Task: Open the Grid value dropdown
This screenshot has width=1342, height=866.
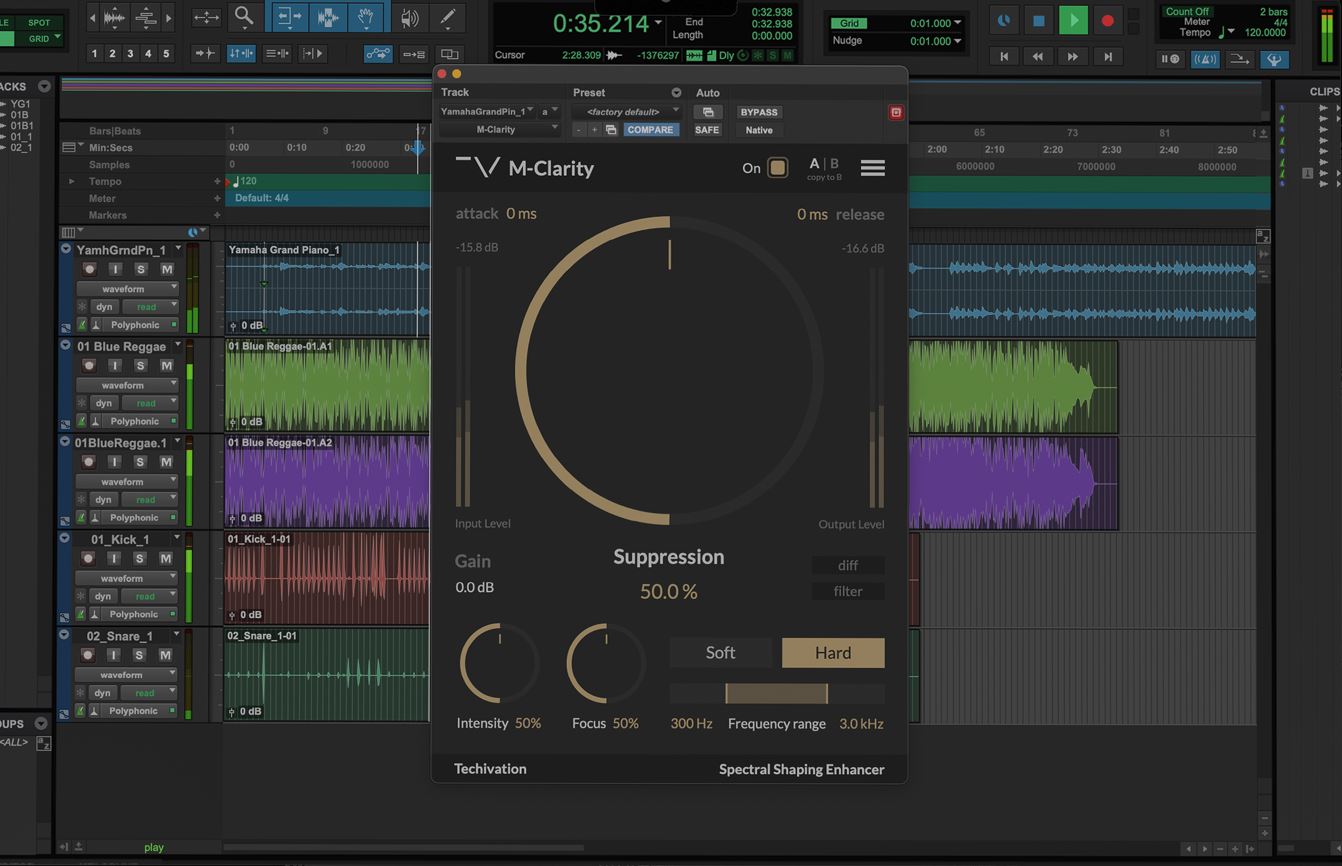Action: click(x=957, y=23)
